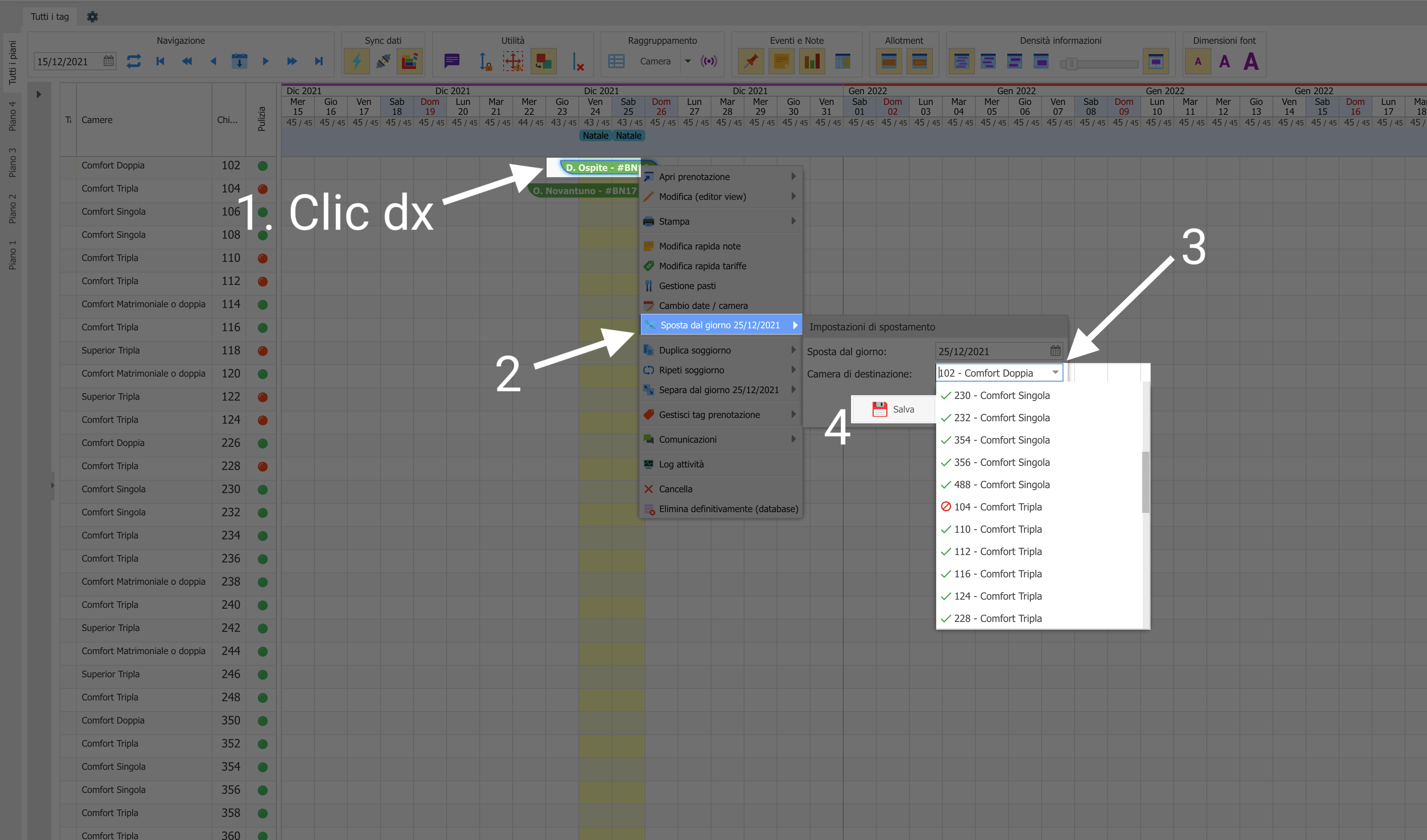
Task: Select the largest font size A
Action: (x=1251, y=61)
